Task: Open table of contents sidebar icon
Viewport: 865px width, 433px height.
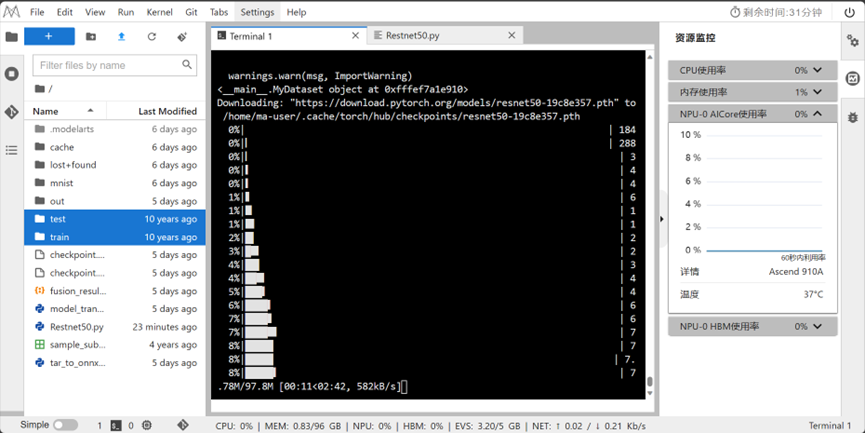Action: 12,150
